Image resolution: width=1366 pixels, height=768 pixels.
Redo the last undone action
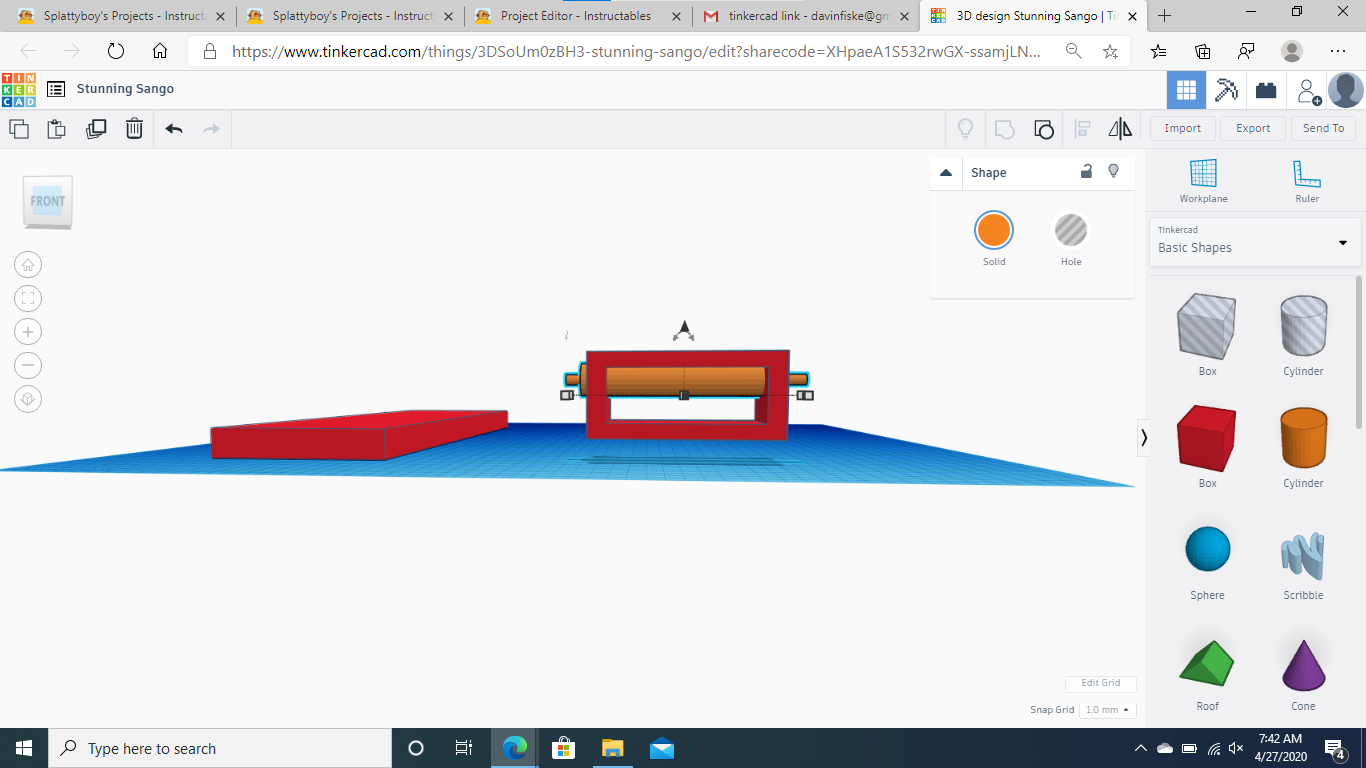[211, 128]
